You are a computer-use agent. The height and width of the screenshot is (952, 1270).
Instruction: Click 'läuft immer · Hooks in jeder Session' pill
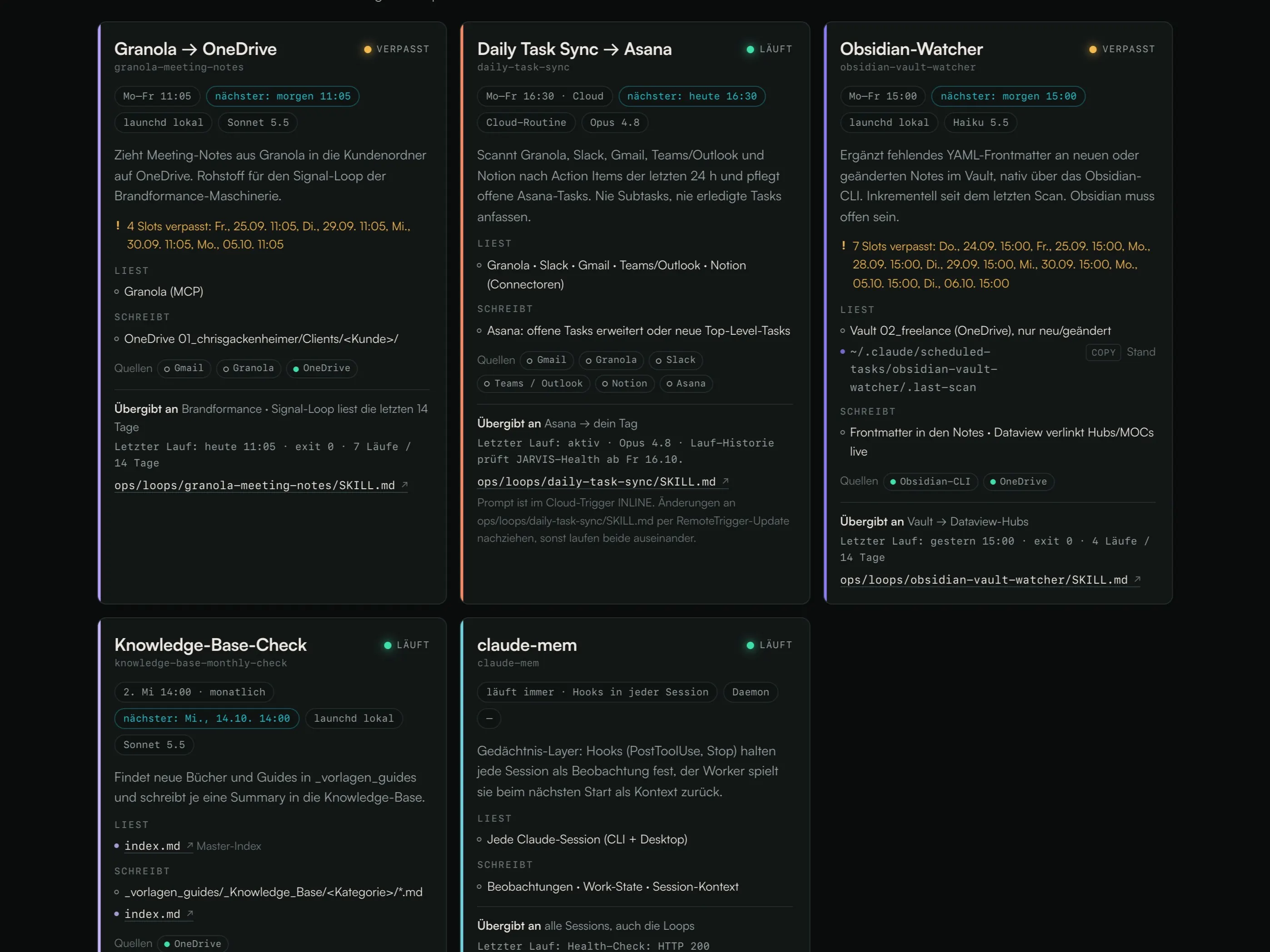[x=597, y=692]
